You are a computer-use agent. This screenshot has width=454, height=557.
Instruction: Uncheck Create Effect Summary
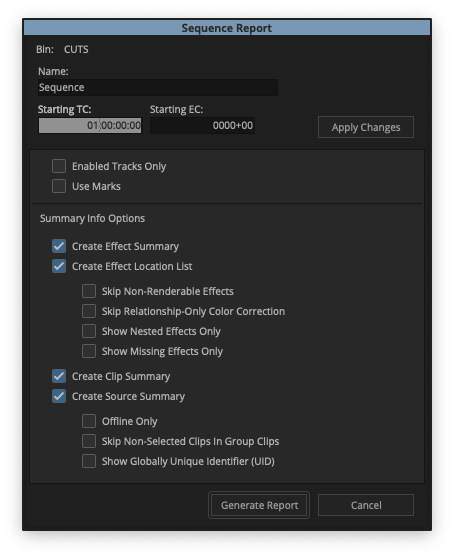(59, 246)
